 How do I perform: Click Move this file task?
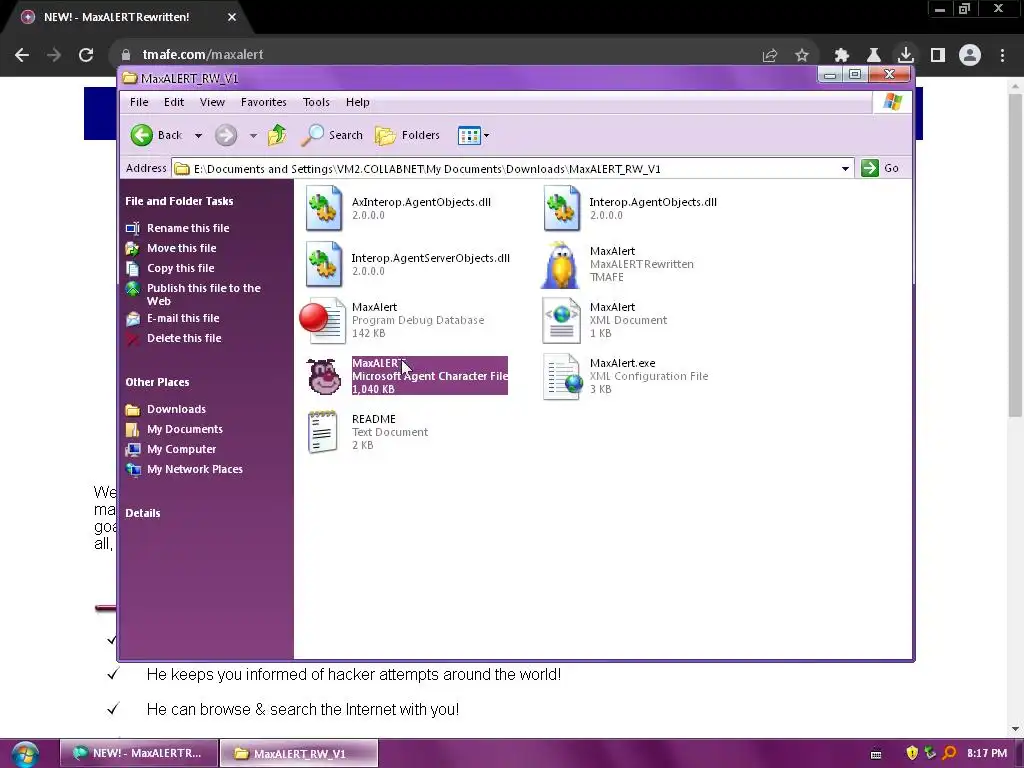(181, 248)
